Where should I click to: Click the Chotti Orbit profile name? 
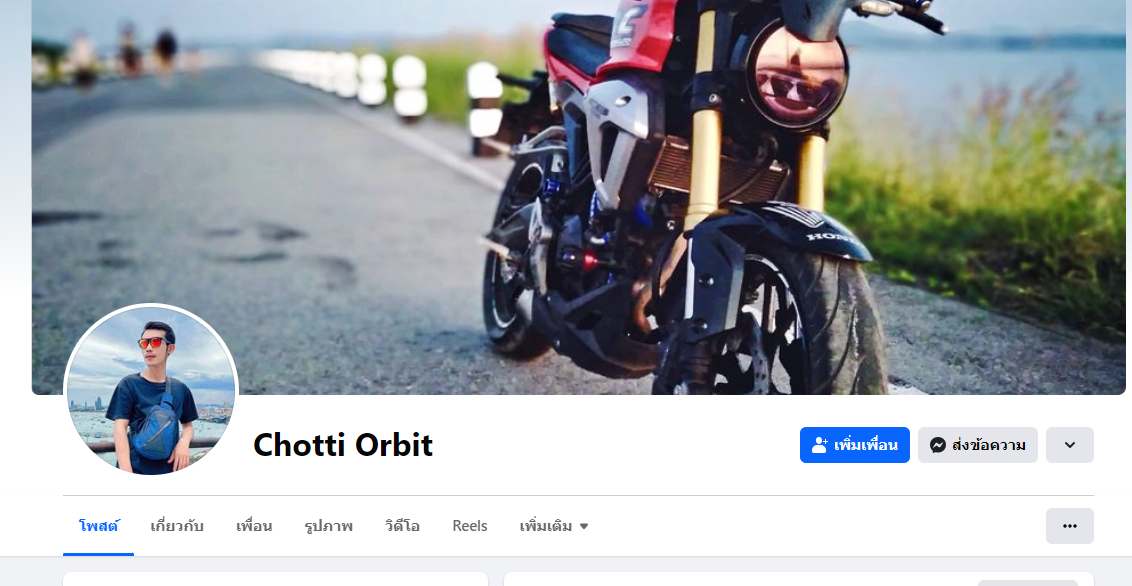click(x=343, y=445)
